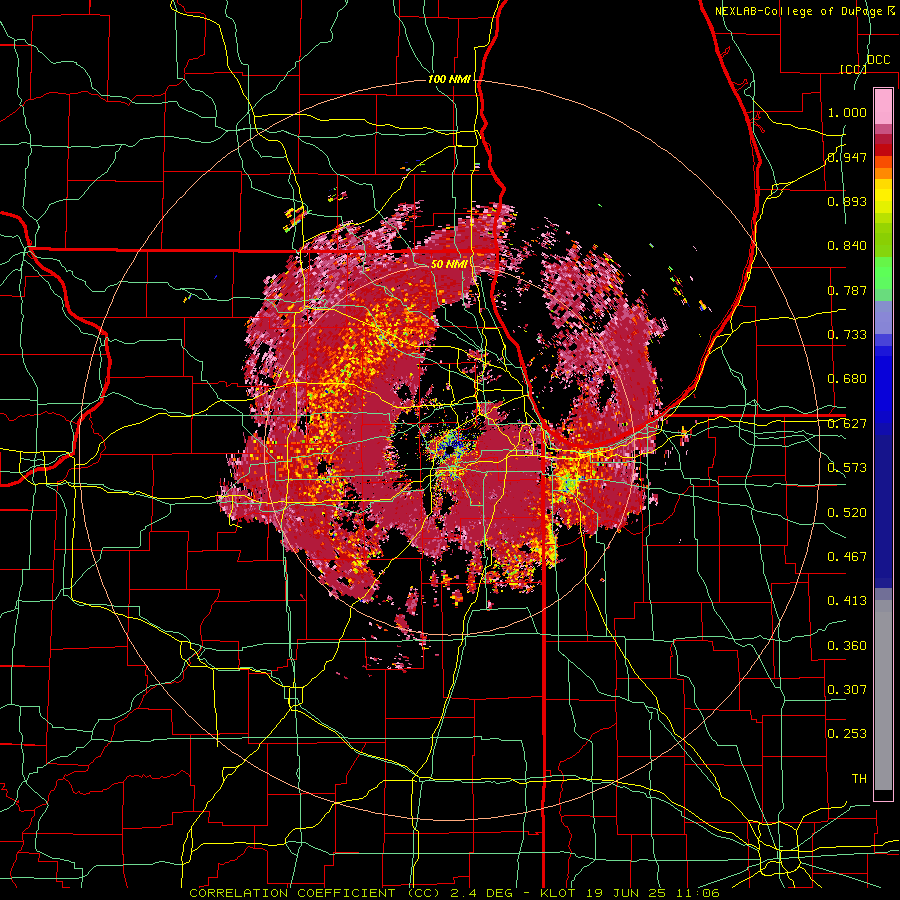Image resolution: width=900 pixels, height=900 pixels.
Task: Click the 0.413 scale label
Action: [x=847, y=601]
